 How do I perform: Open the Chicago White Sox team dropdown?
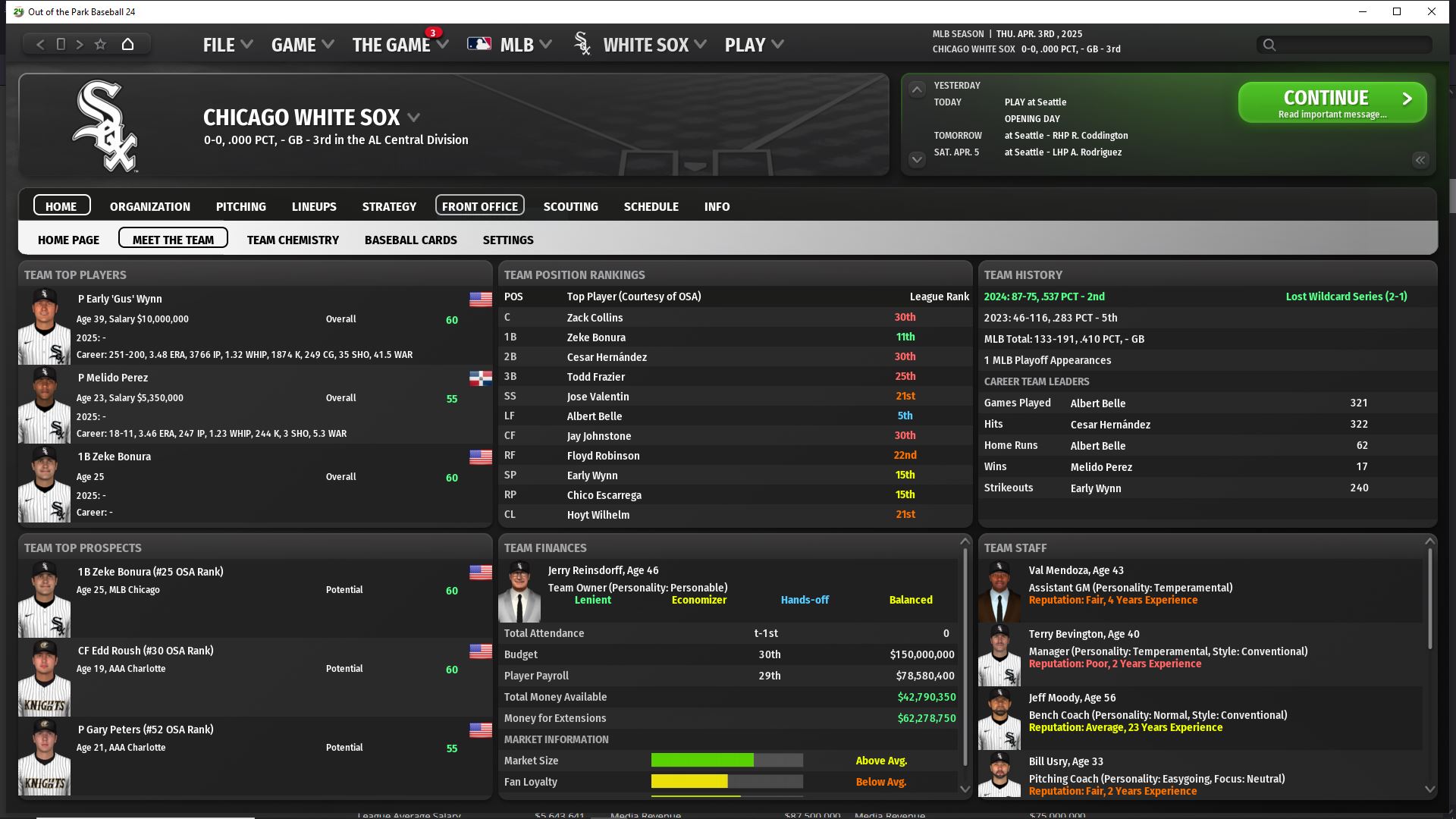pyautogui.click(x=413, y=118)
